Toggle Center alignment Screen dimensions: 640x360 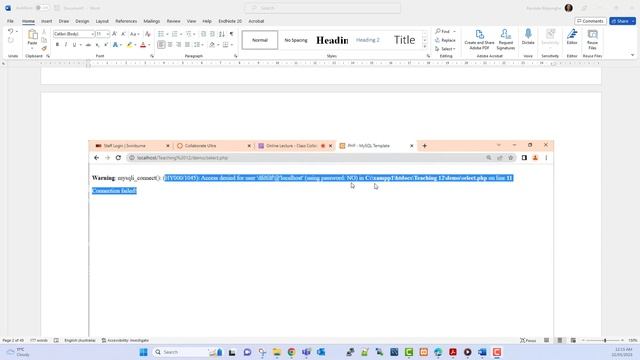click(170, 44)
